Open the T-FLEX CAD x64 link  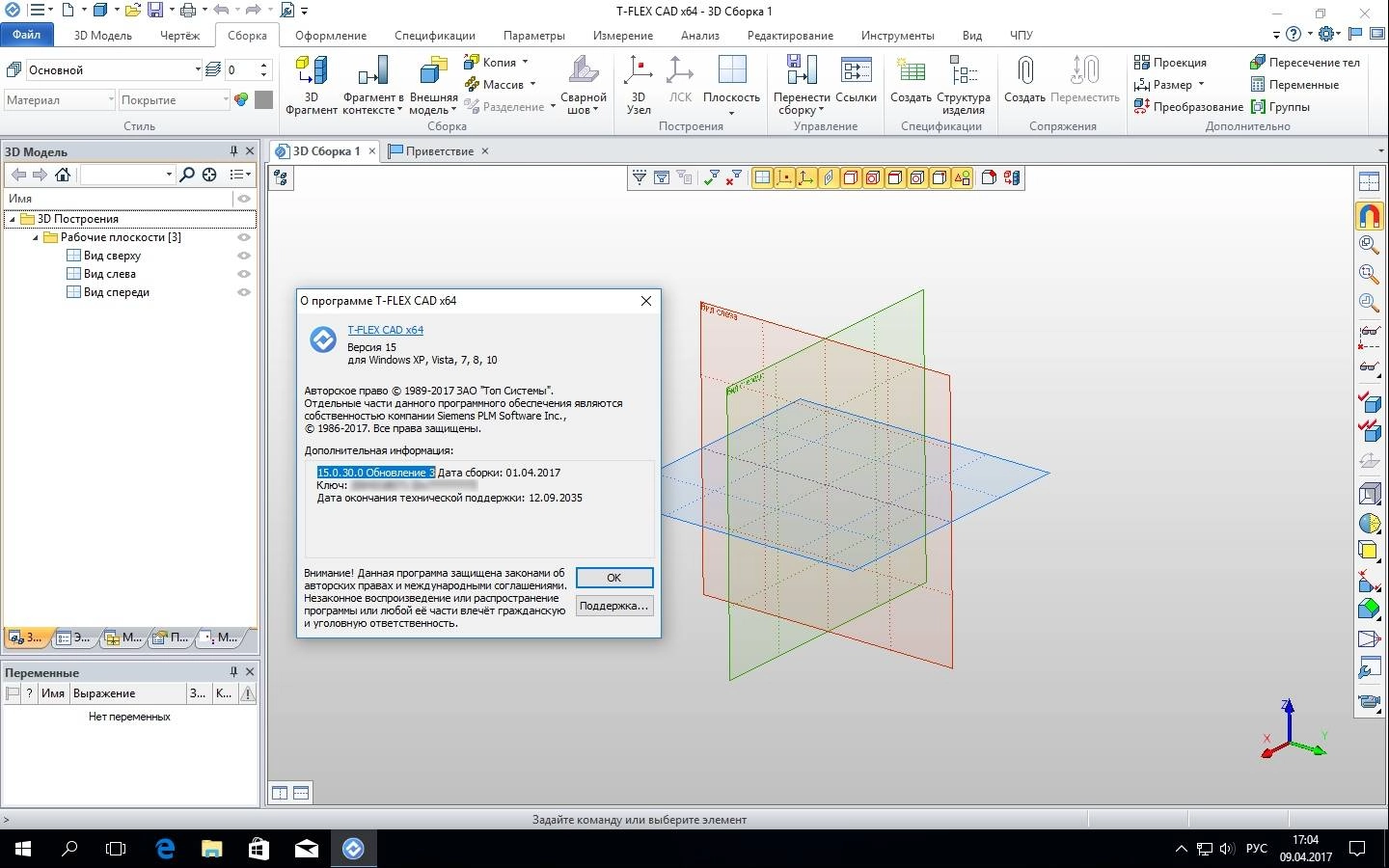coord(385,330)
